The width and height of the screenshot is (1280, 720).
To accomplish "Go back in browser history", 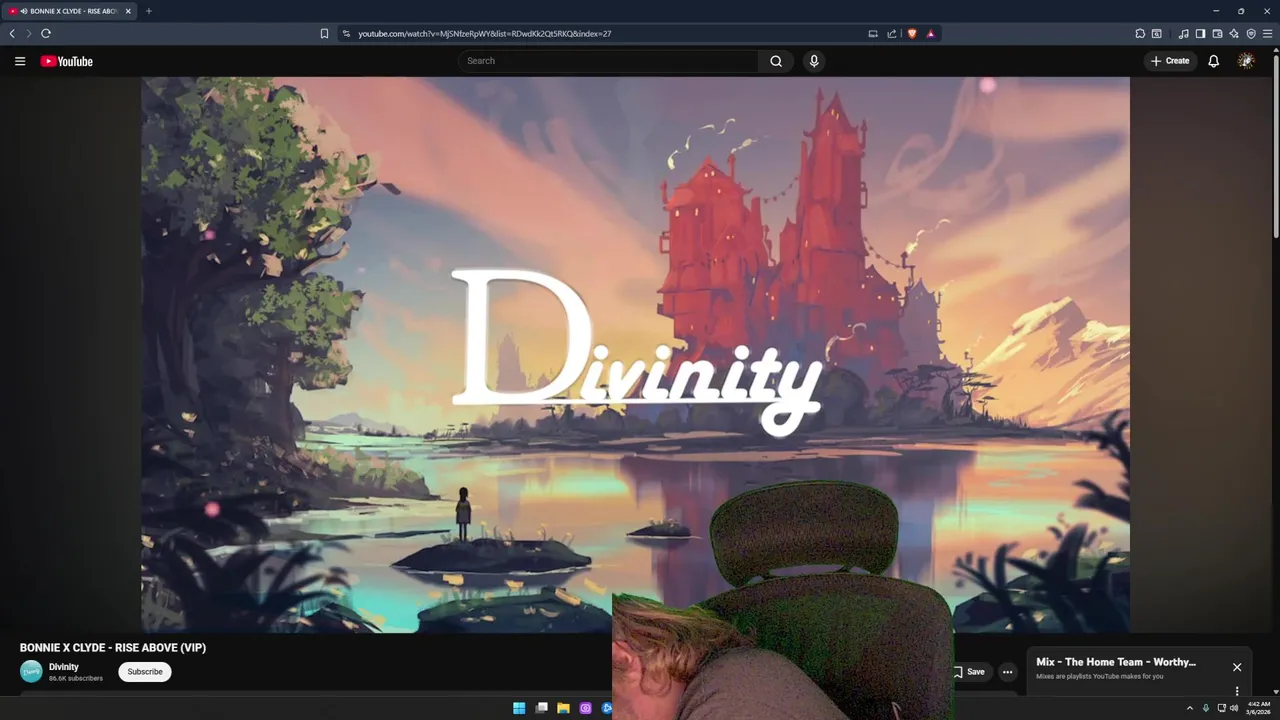I will click(12, 33).
